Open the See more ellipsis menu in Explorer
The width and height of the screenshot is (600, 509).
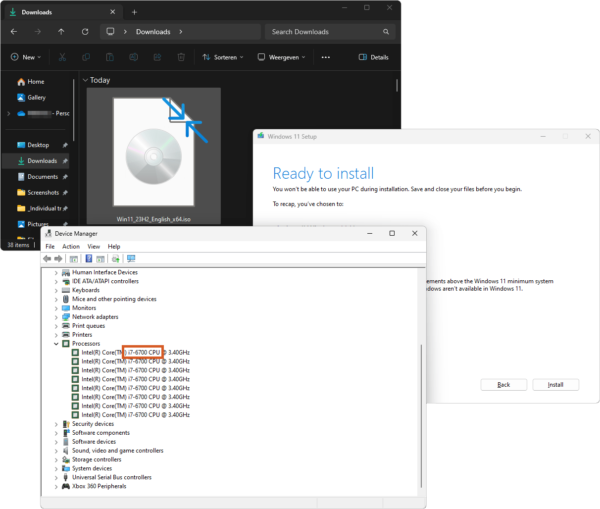(x=326, y=57)
